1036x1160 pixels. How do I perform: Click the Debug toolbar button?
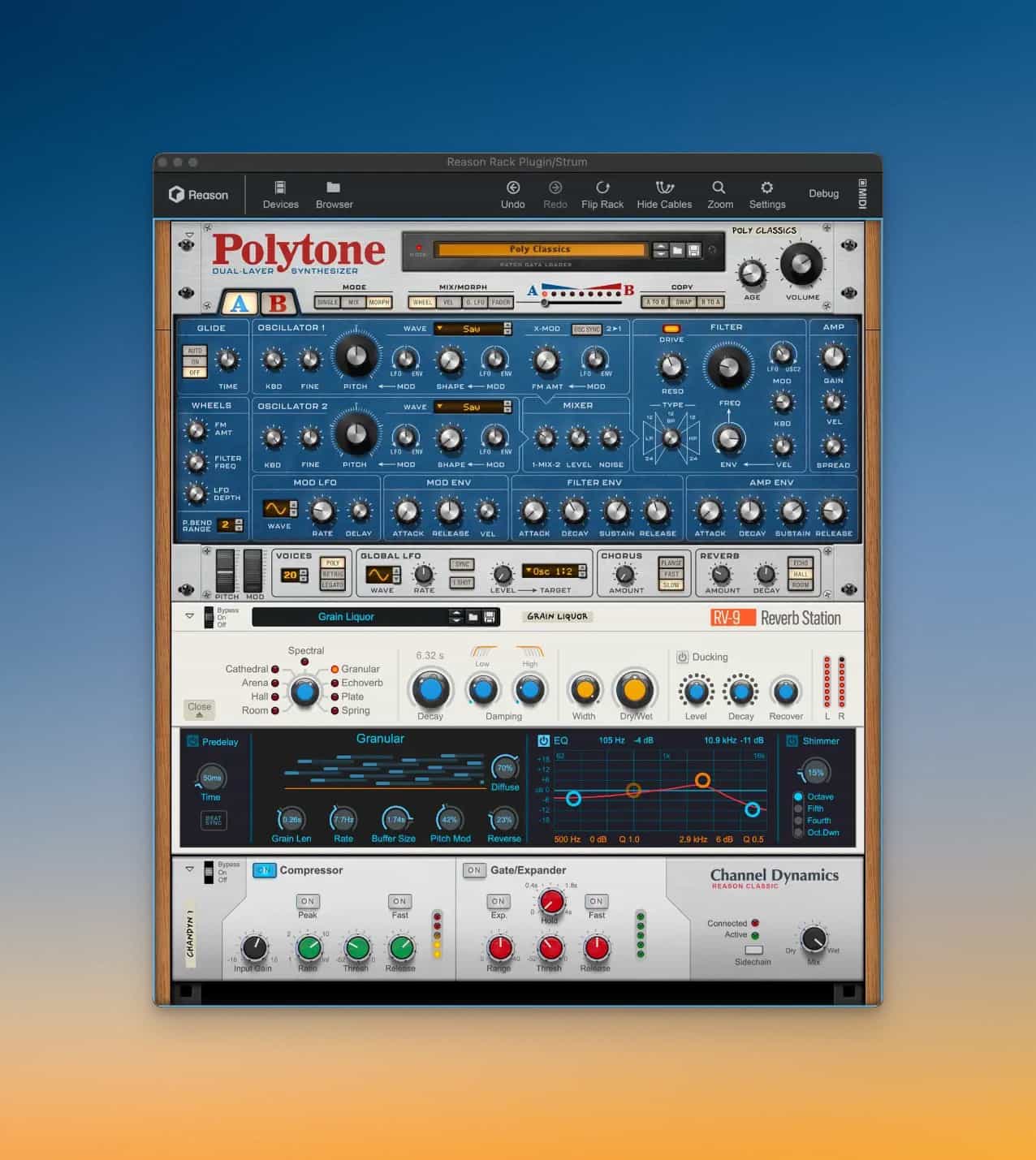click(823, 193)
